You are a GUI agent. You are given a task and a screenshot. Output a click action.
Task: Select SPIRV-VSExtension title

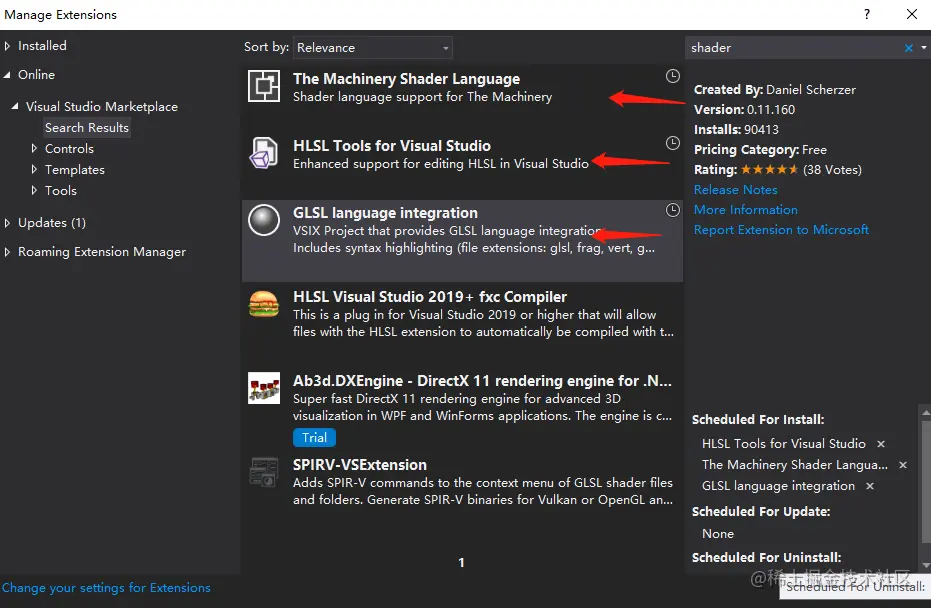(360, 465)
